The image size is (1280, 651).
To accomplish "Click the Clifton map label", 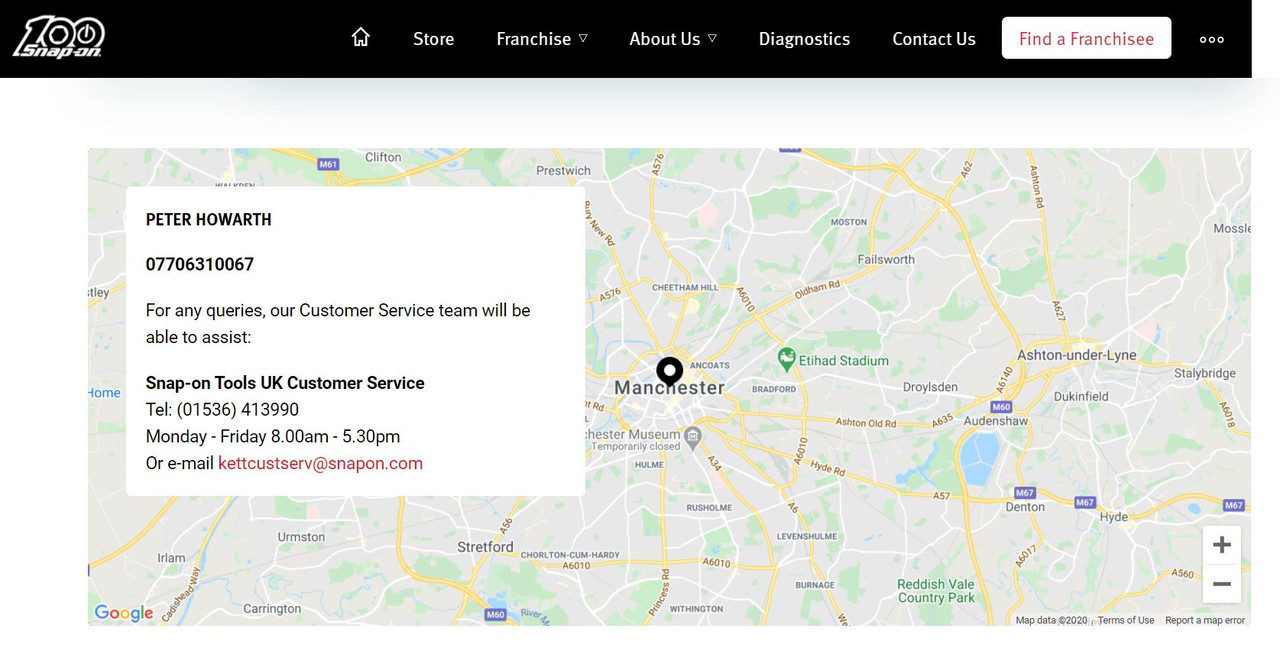I will point(383,157).
